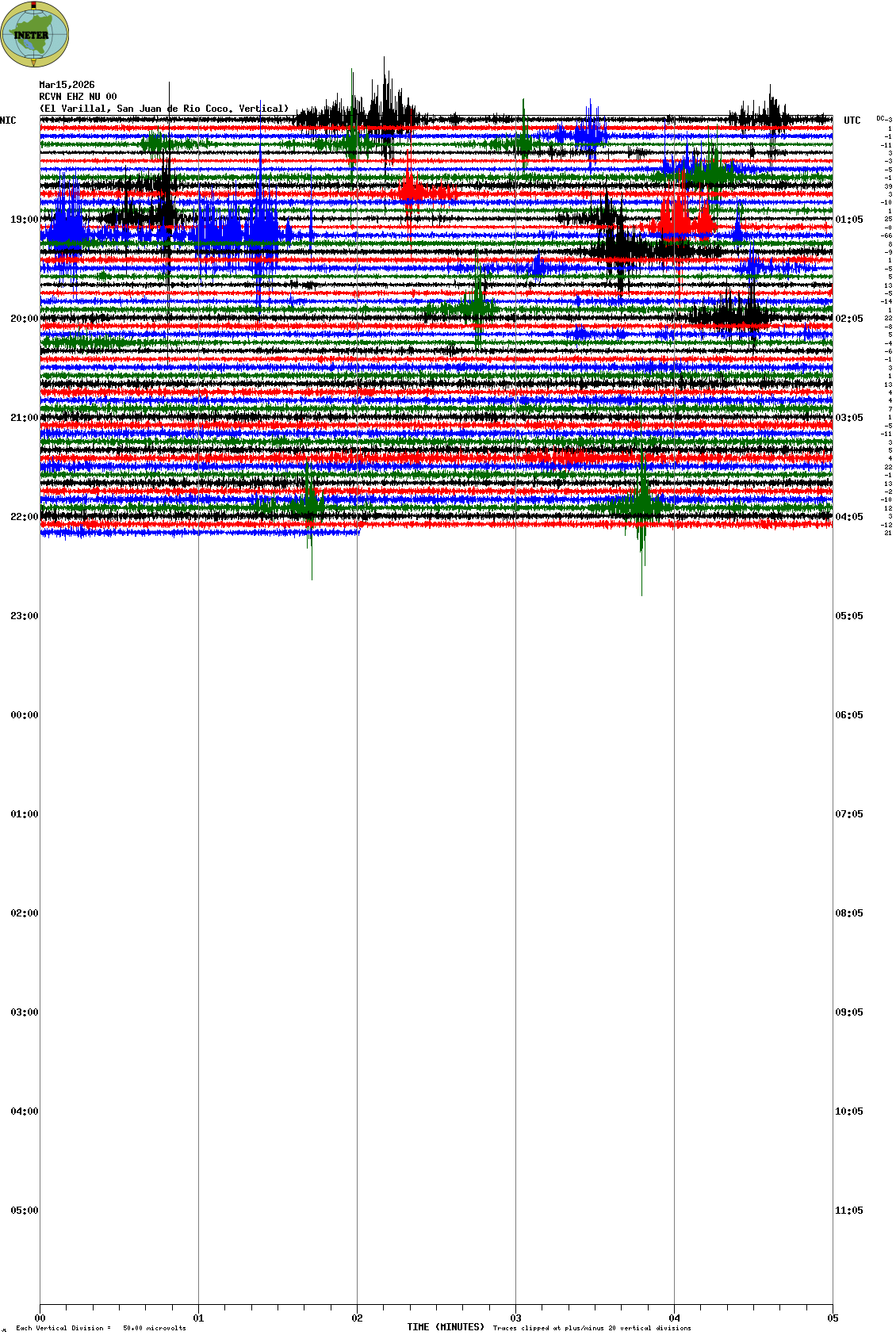Click the Traces clipped footnote text
The height and width of the screenshot is (1339, 896).
tap(592, 1328)
